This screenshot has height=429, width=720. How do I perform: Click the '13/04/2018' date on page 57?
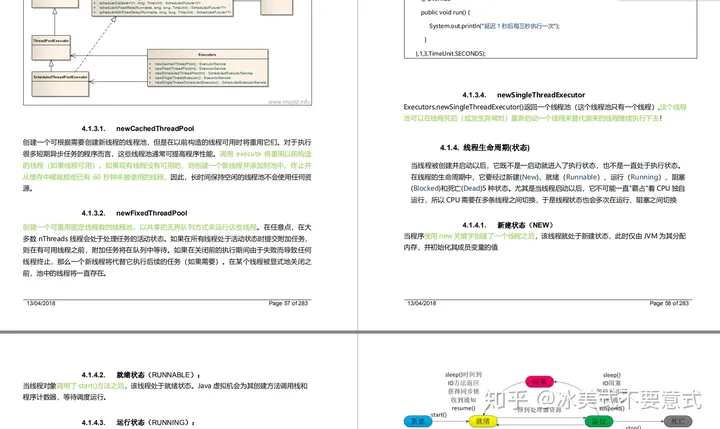41,303
